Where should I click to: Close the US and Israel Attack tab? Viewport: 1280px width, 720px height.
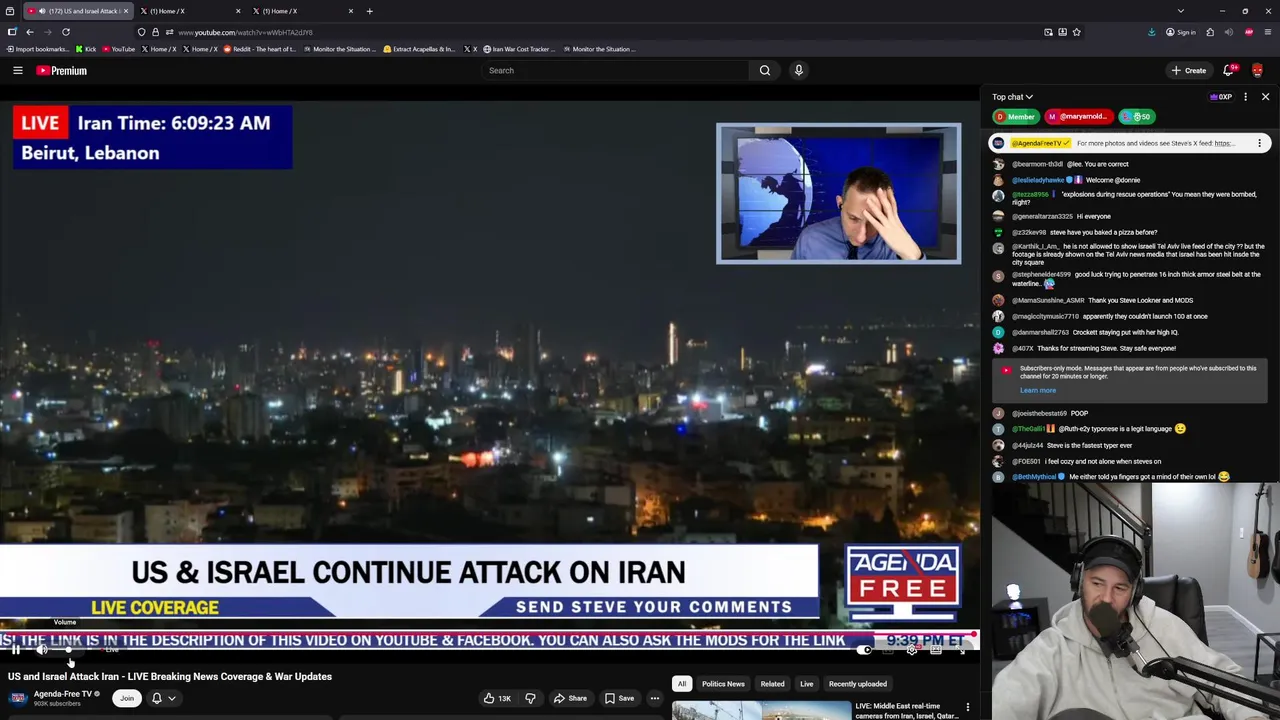click(x=126, y=11)
